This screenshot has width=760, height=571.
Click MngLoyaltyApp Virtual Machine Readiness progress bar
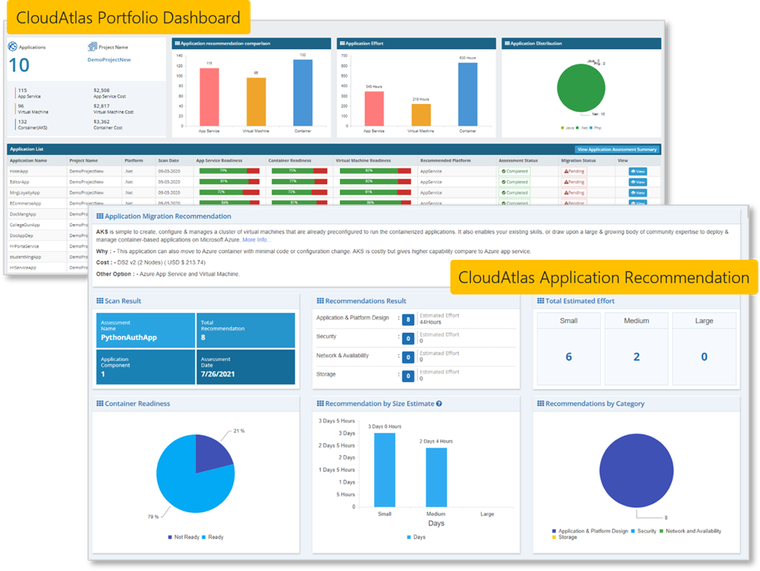(375, 192)
